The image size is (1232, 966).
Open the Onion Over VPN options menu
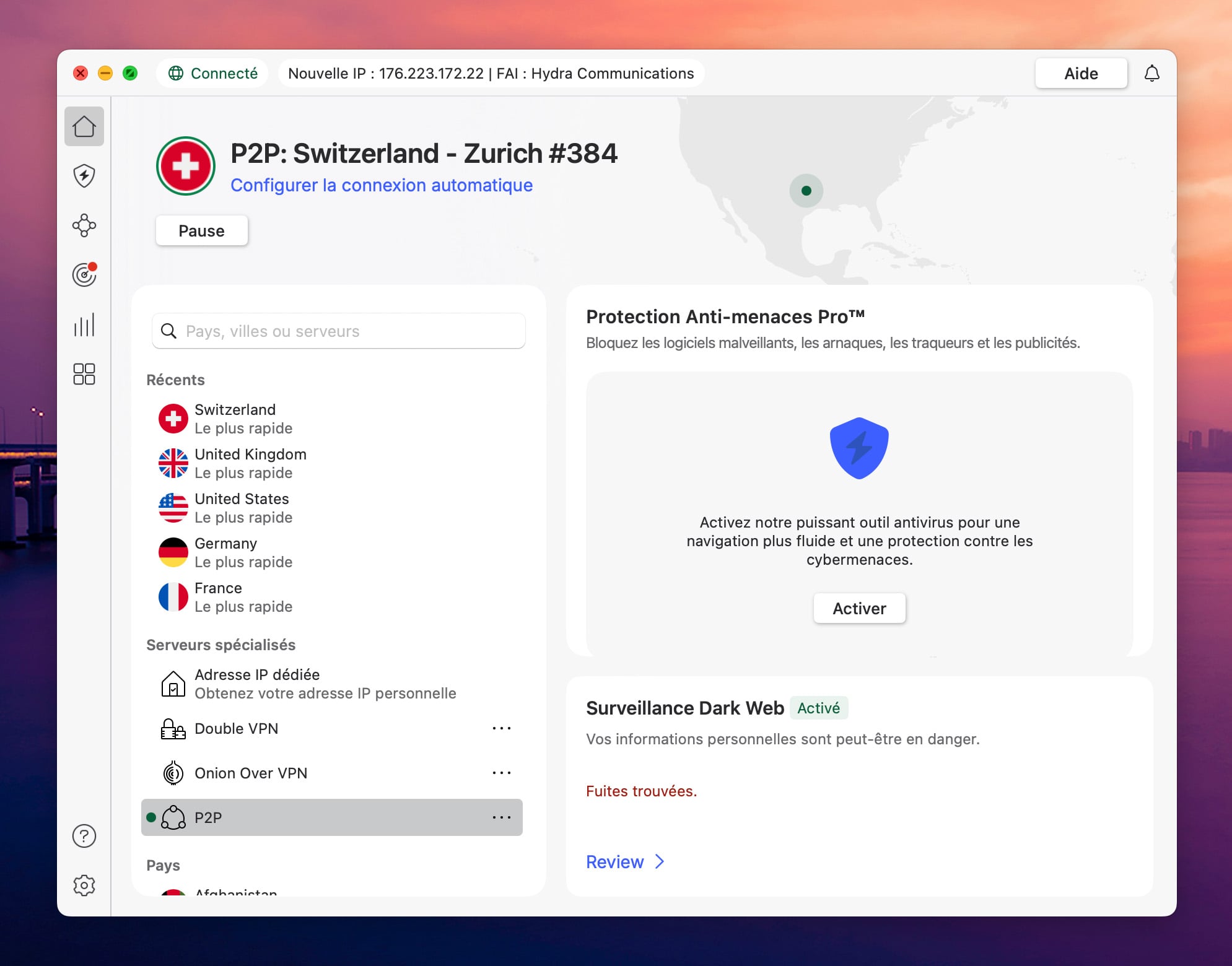click(x=502, y=772)
